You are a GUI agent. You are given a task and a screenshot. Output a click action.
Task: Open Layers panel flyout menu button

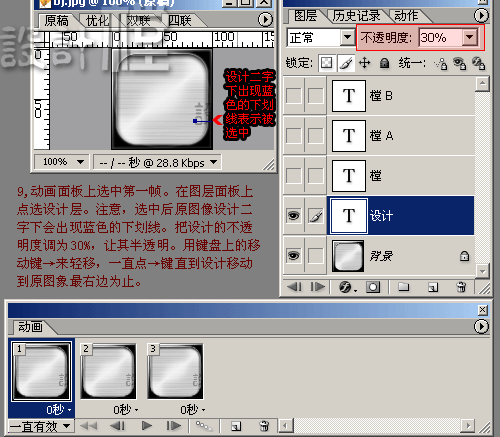pyautogui.click(x=481, y=16)
